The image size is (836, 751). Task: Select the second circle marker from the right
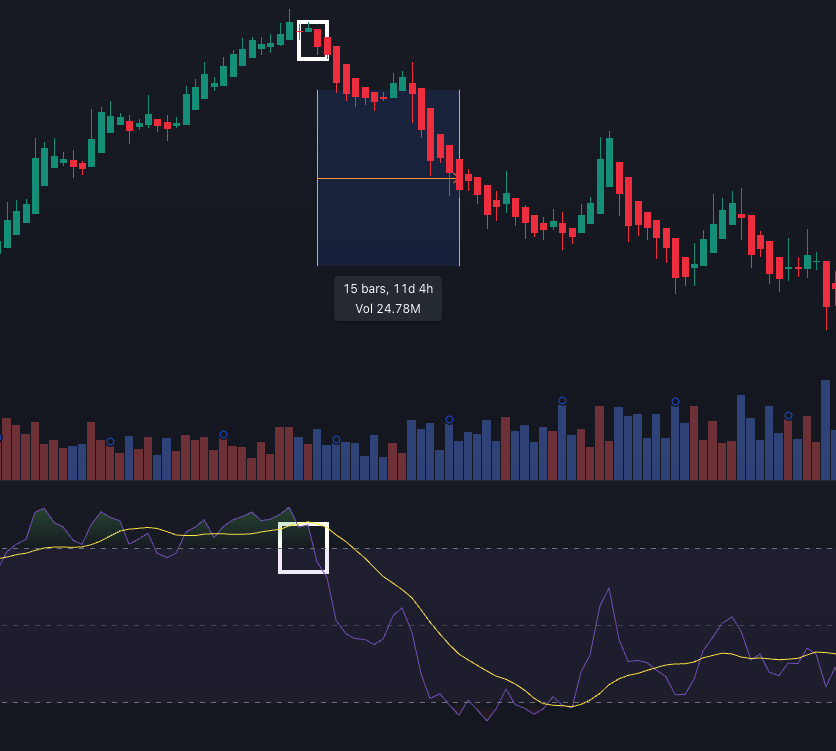pyautogui.click(x=675, y=401)
